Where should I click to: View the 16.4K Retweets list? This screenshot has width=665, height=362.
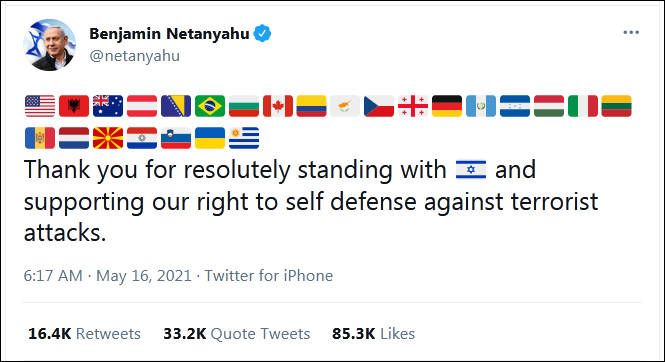[x=84, y=334]
